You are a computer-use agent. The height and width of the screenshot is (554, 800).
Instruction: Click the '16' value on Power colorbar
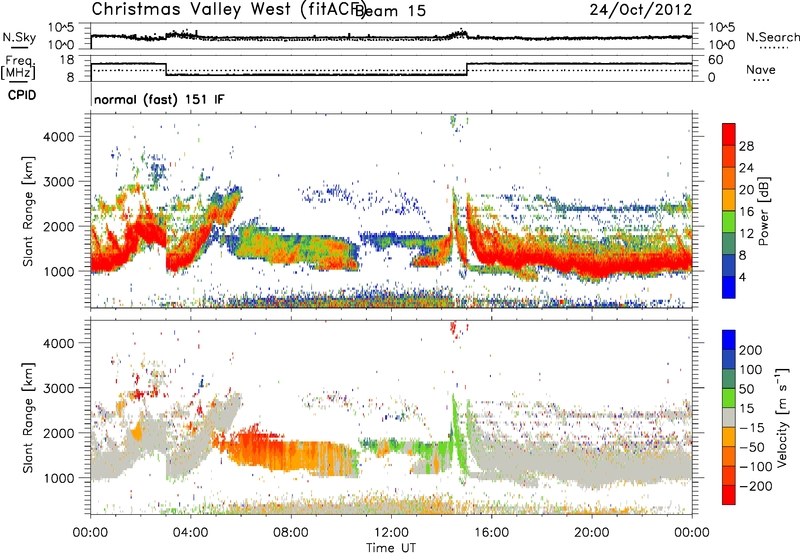click(x=746, y=212)
